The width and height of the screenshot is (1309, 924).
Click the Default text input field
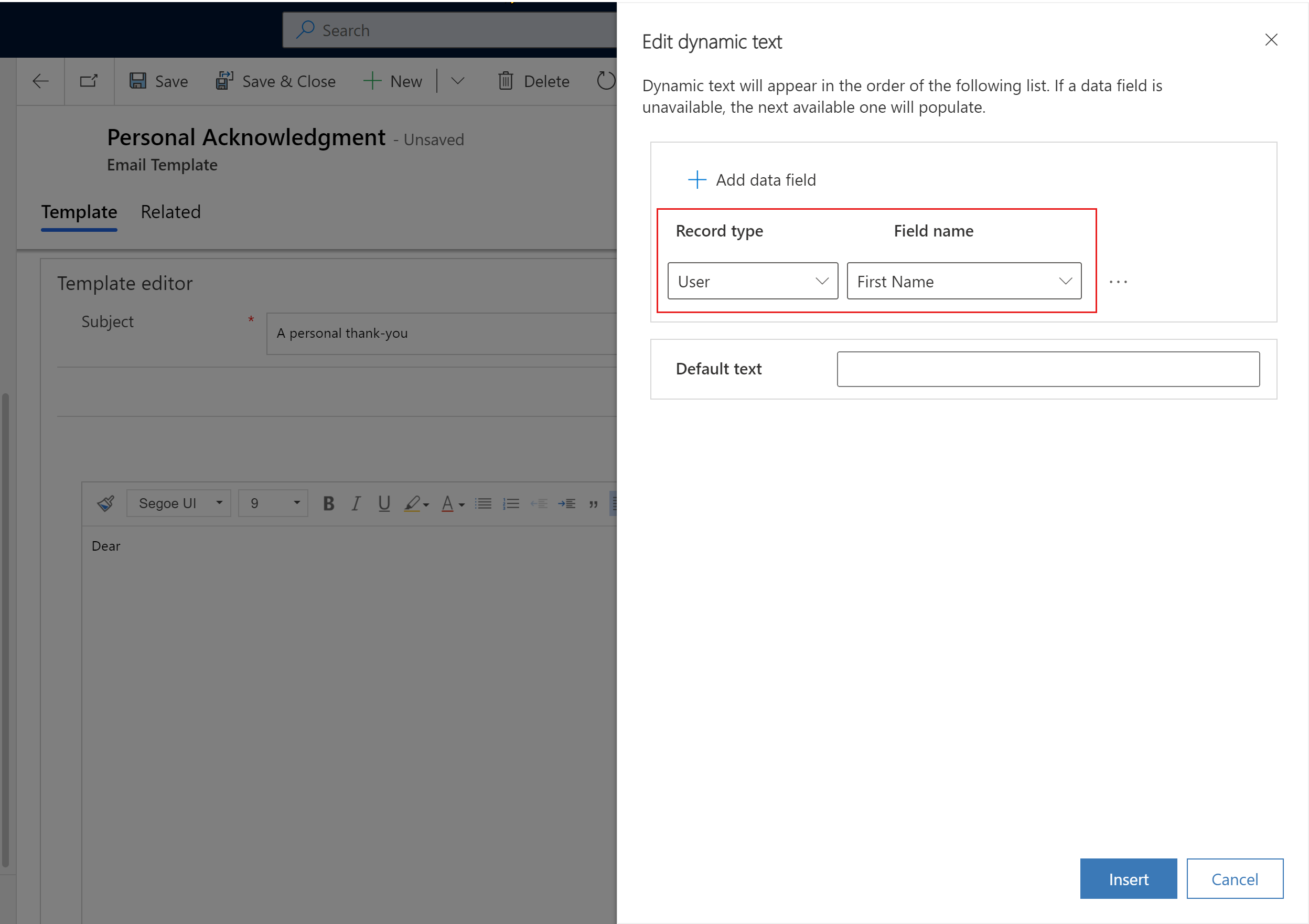point(1050,368)
